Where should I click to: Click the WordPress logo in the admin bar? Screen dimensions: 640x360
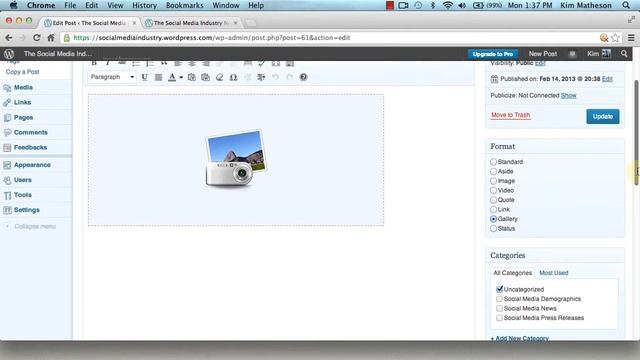tap(9, 54)
